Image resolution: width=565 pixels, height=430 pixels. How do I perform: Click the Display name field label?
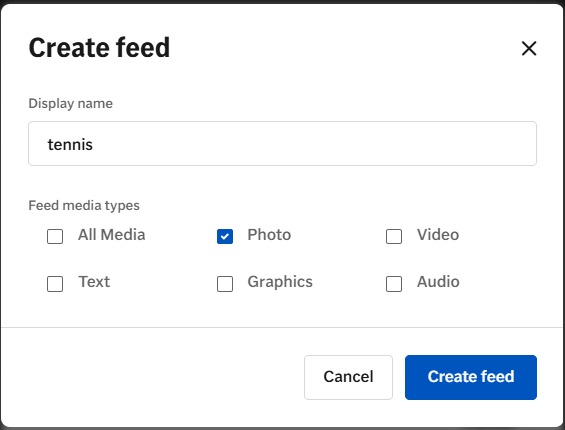point(71,103)
